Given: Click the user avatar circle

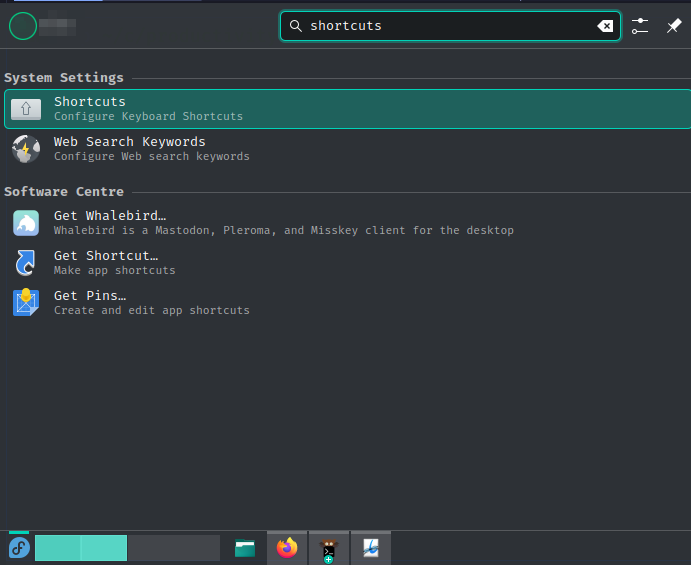Looking at the screenshot, I should click(x=23, y=26).
